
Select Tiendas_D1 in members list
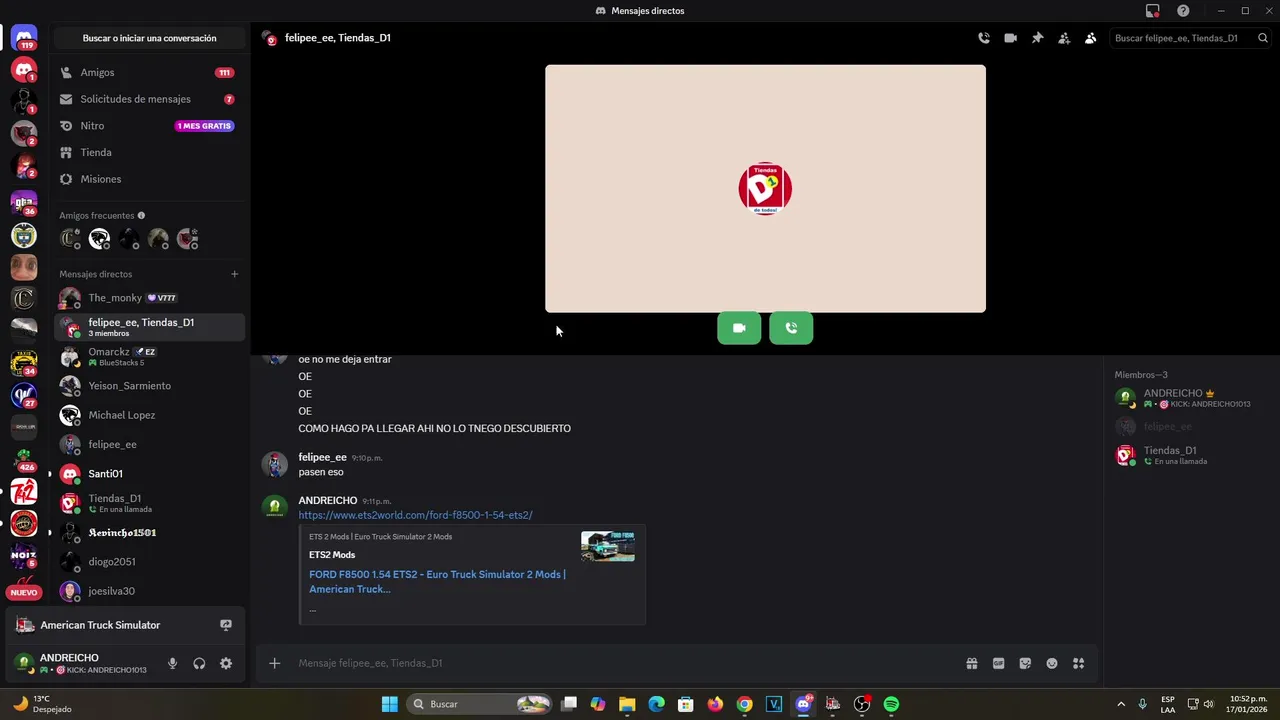(1190, 456)
